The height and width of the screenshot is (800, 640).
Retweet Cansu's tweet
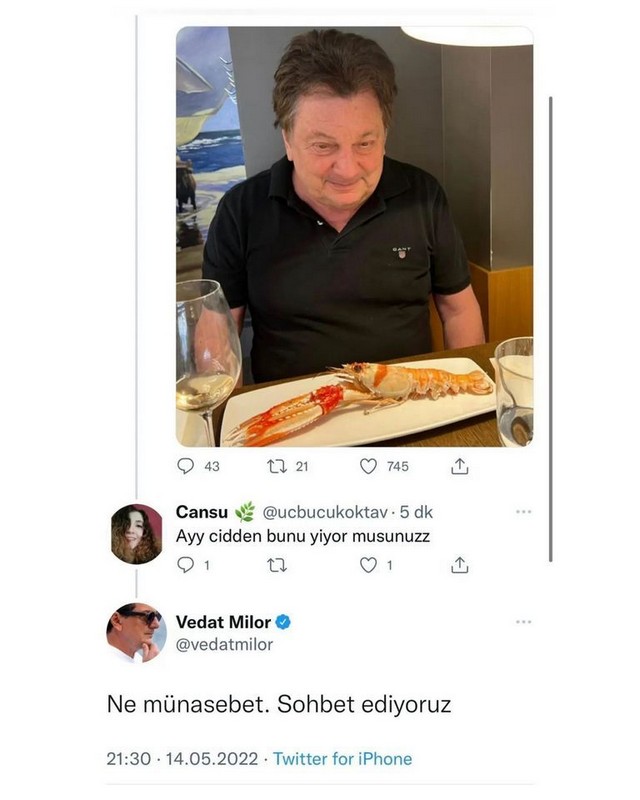click(277, 565)
